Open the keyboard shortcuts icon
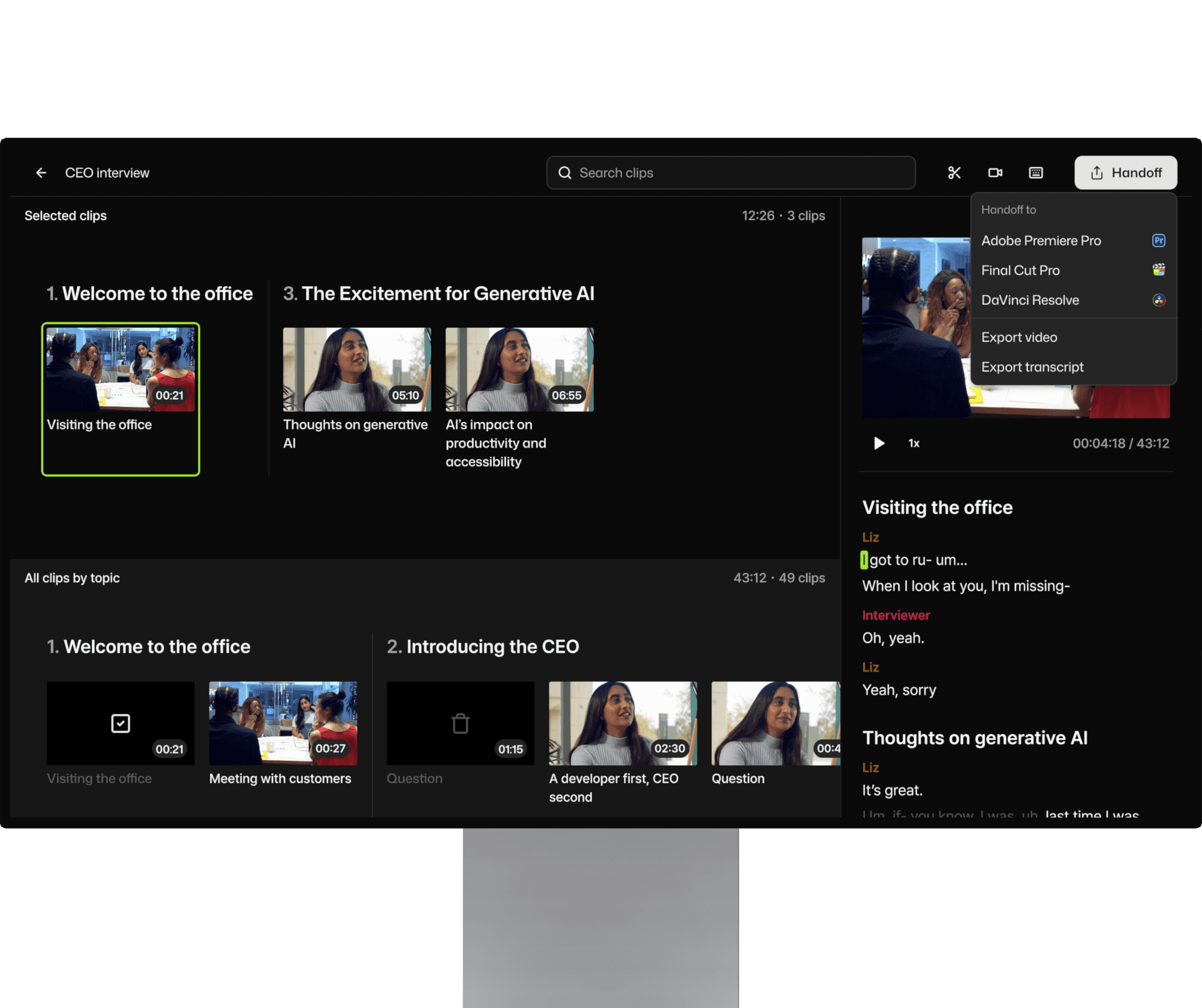Image resolution: width=1202 pixels, height=1008 pixels. pos(1036,173)
